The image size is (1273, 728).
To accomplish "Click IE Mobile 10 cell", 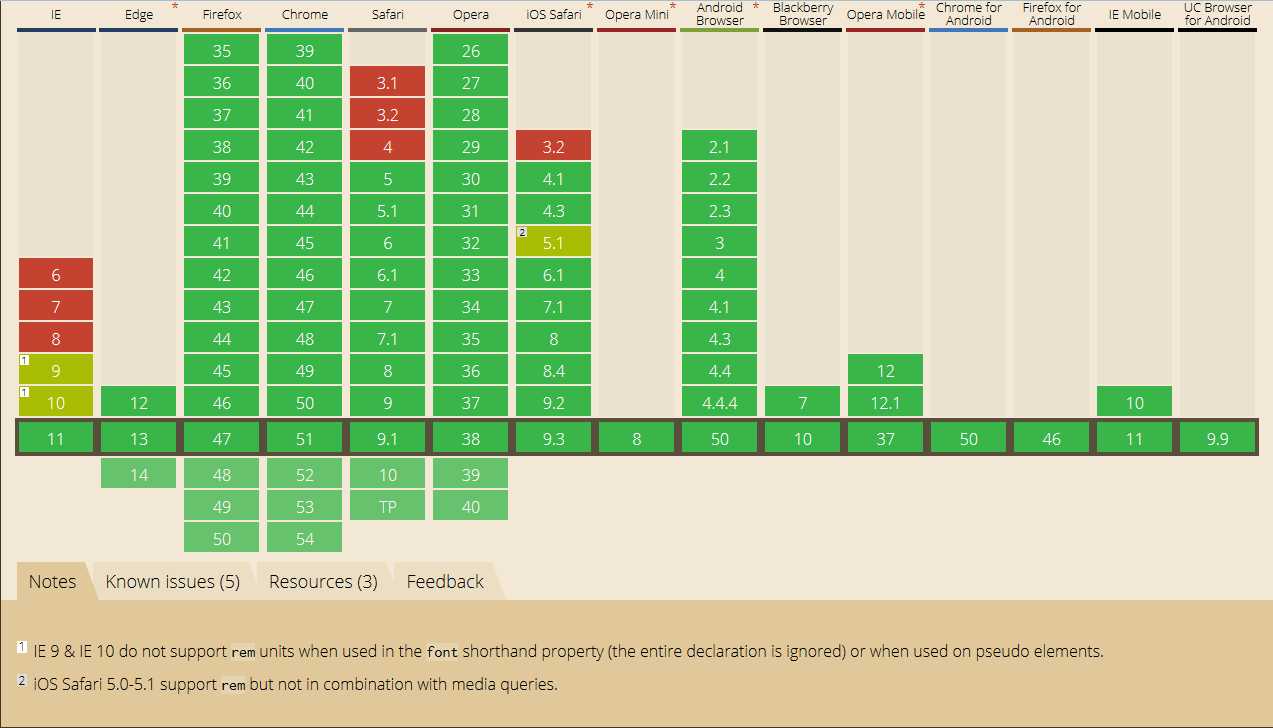I will tap(1135, 403).
